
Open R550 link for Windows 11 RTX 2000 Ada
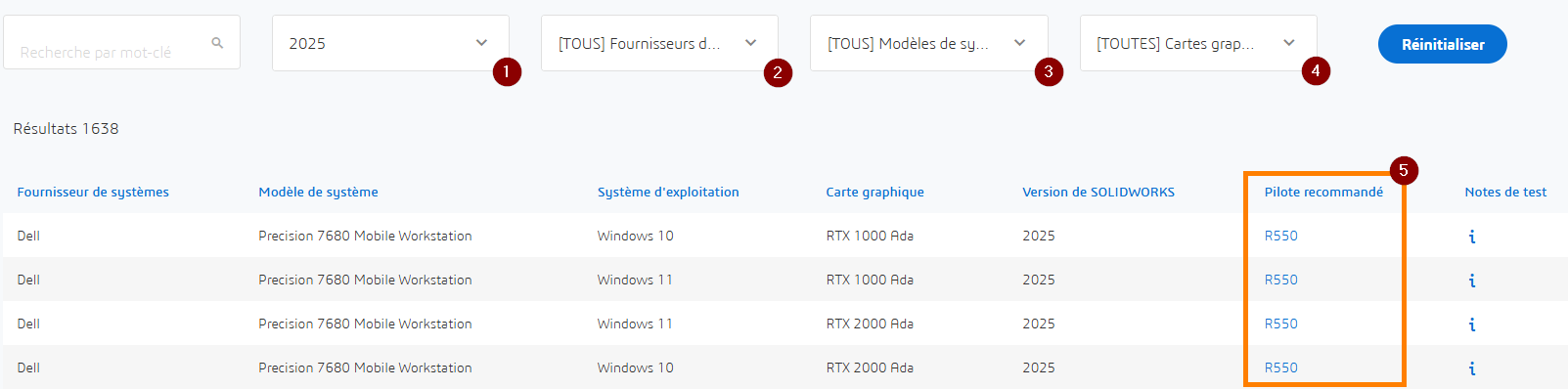click(x=1280, y=324)
